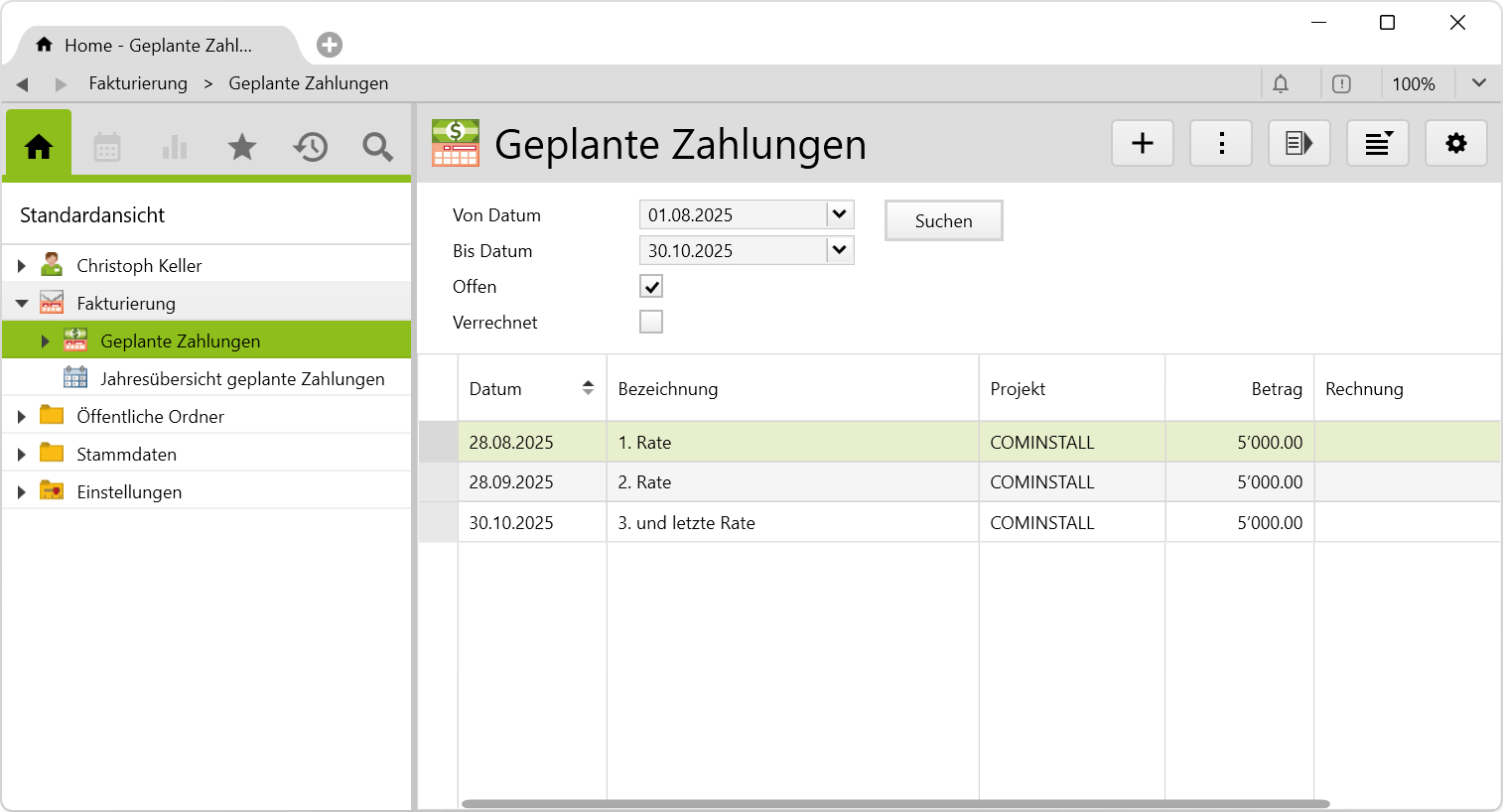Image resolution: width=1503 pixels, height=812 pixels.
Task: Enable the Verrechnet checkbox
Action: pyautogui.click(x=651, y=323)
